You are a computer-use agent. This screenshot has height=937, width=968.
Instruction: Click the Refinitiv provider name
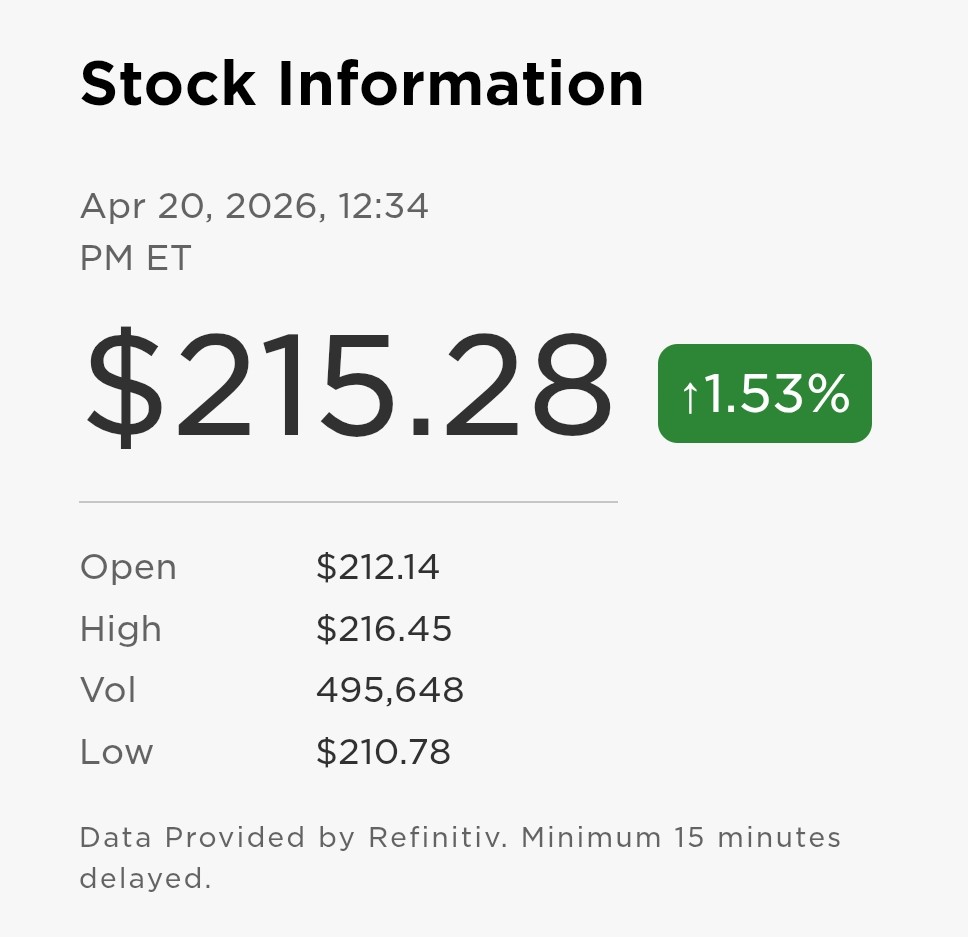[438, 836]
